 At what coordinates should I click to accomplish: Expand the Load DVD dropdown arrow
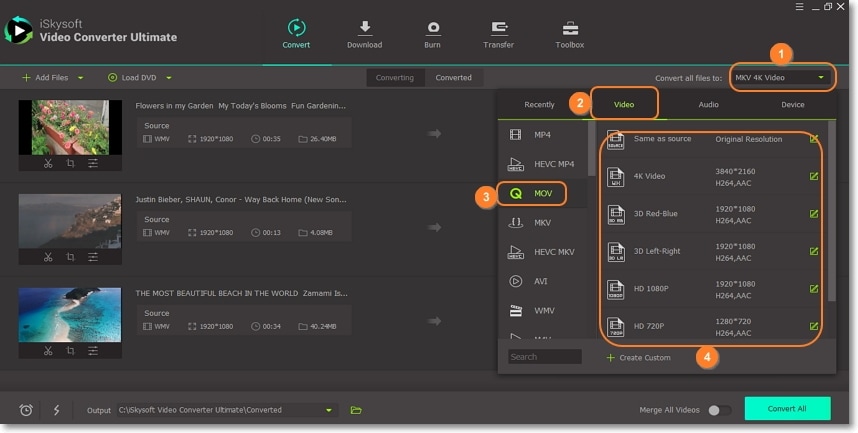click(x=169, y=78)
